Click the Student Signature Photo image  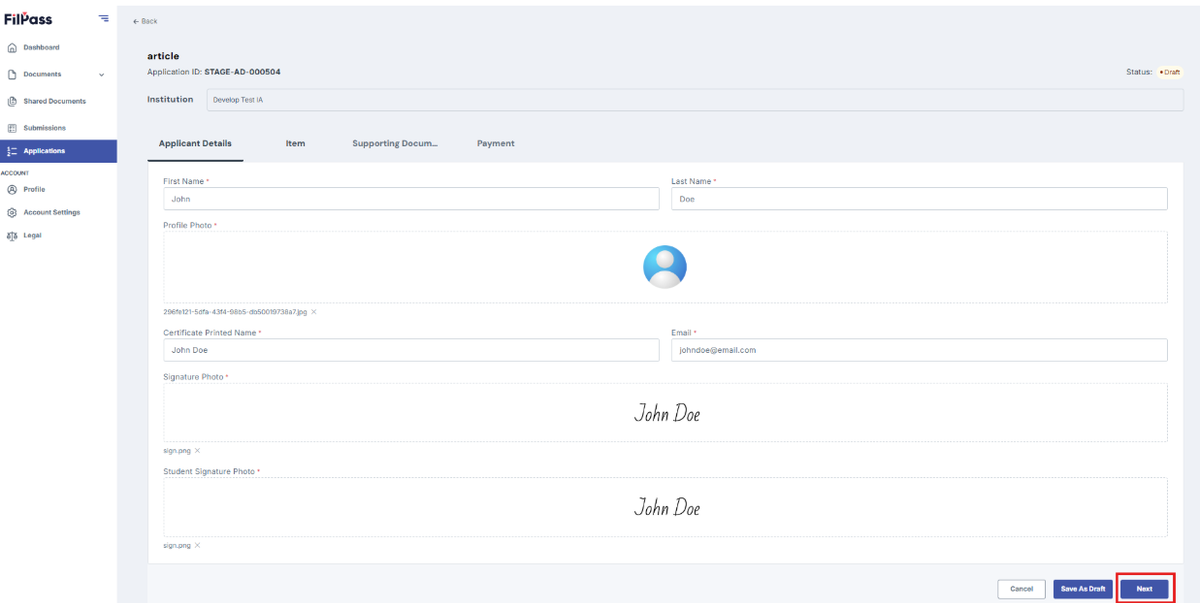[x=667, y=507]
